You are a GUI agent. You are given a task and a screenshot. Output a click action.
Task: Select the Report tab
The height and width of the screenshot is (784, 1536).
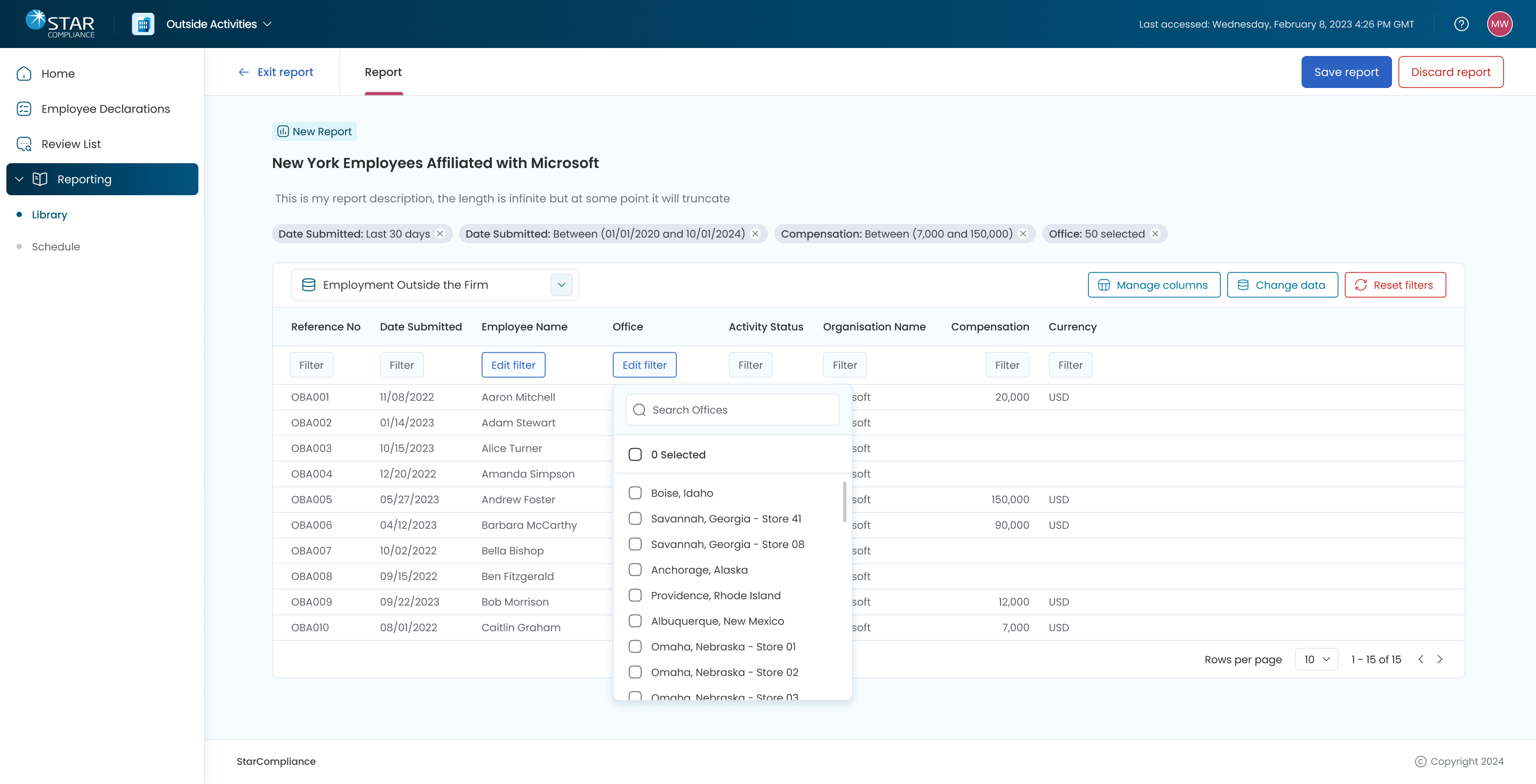coord(383,72)
